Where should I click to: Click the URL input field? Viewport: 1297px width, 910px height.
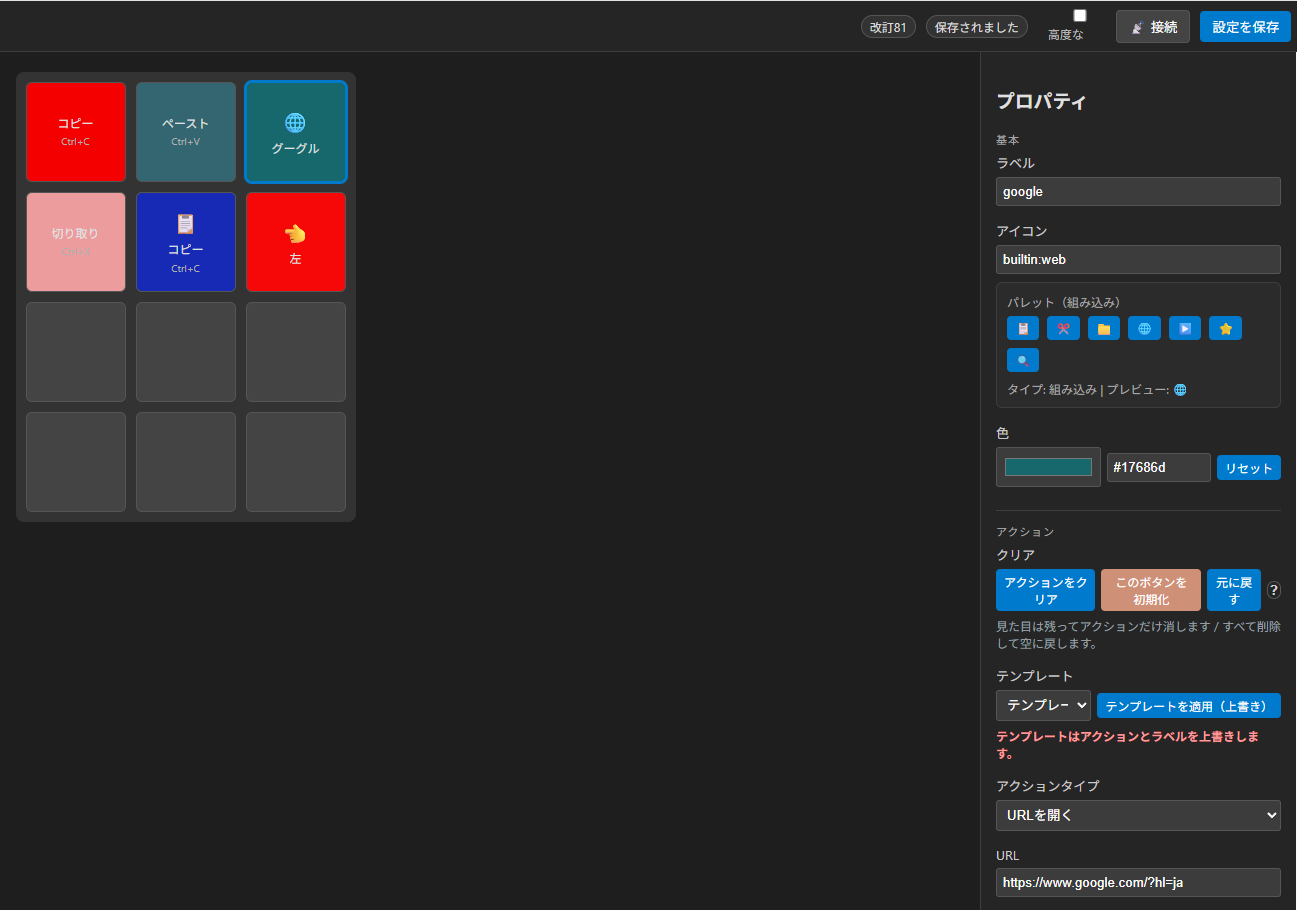click(x=1138, y=882)
